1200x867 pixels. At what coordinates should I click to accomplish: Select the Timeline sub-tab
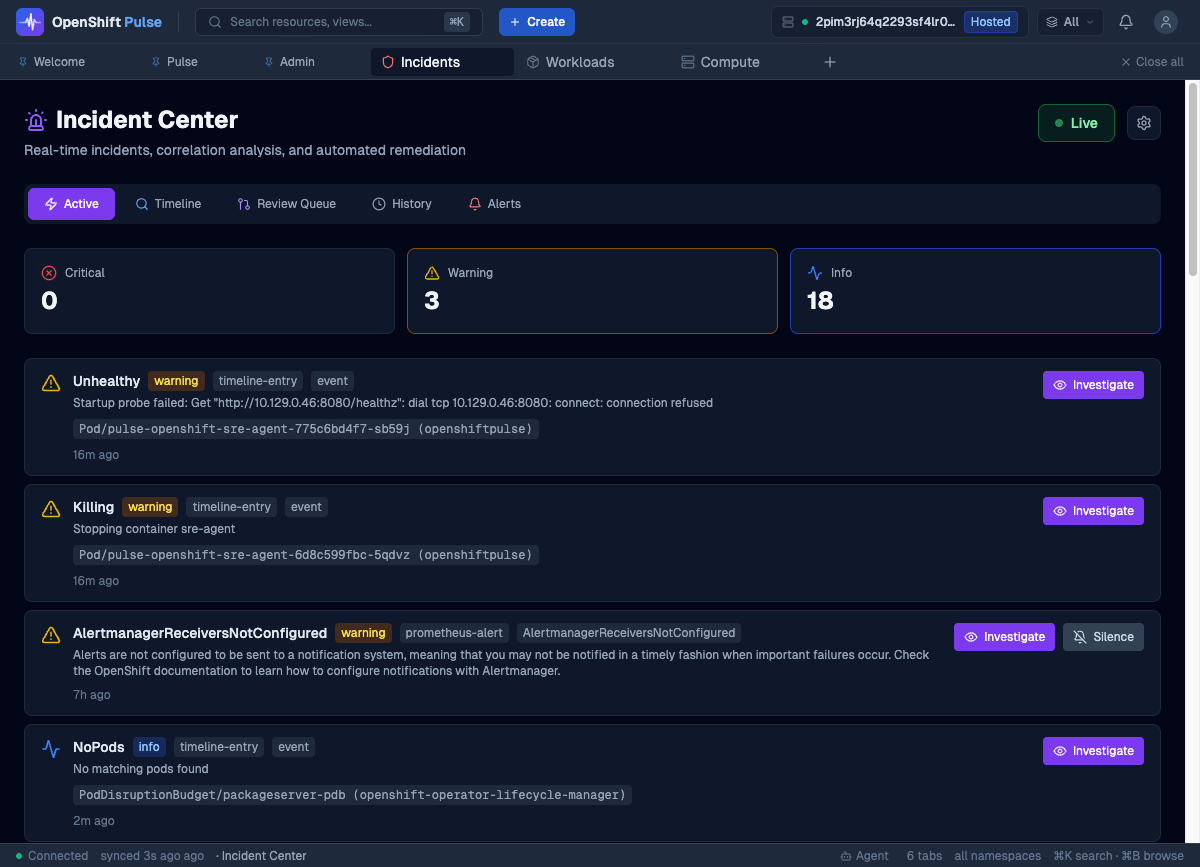168,204
